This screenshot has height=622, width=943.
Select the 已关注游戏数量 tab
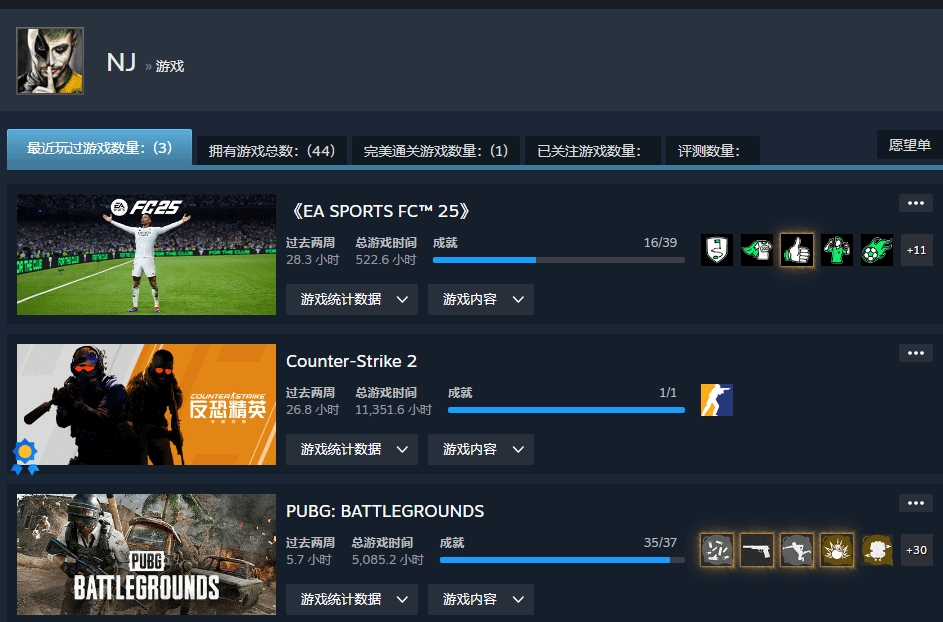coord(592,150)
